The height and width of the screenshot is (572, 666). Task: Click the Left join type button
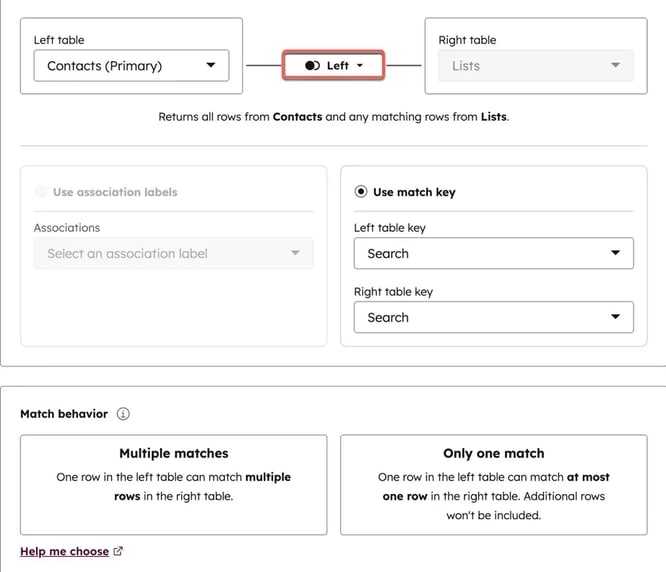point(334,66)
